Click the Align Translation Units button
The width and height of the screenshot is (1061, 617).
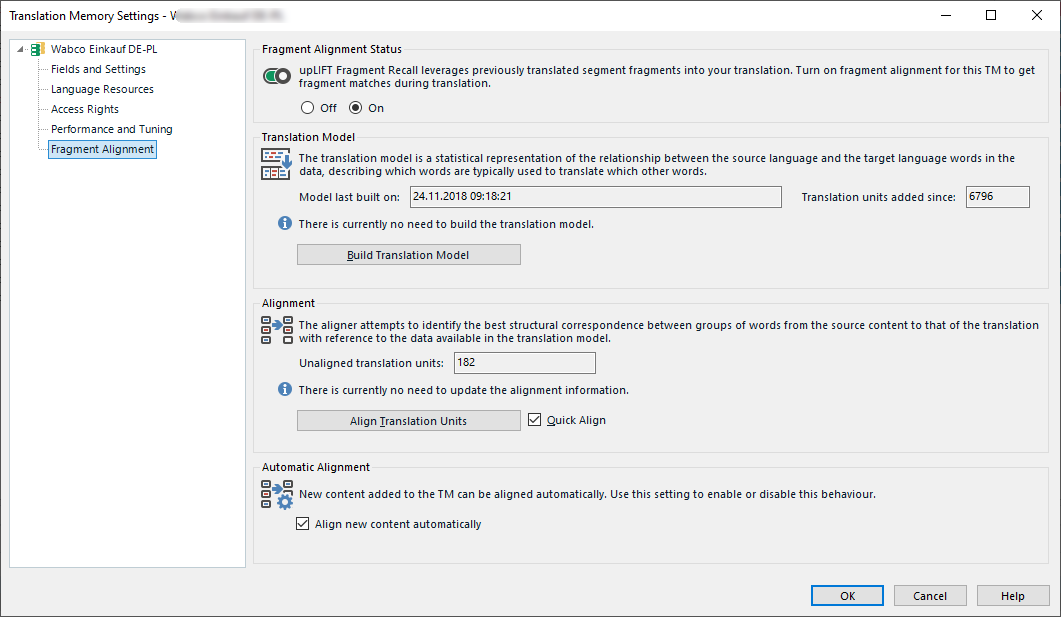(x=409, y=420)
